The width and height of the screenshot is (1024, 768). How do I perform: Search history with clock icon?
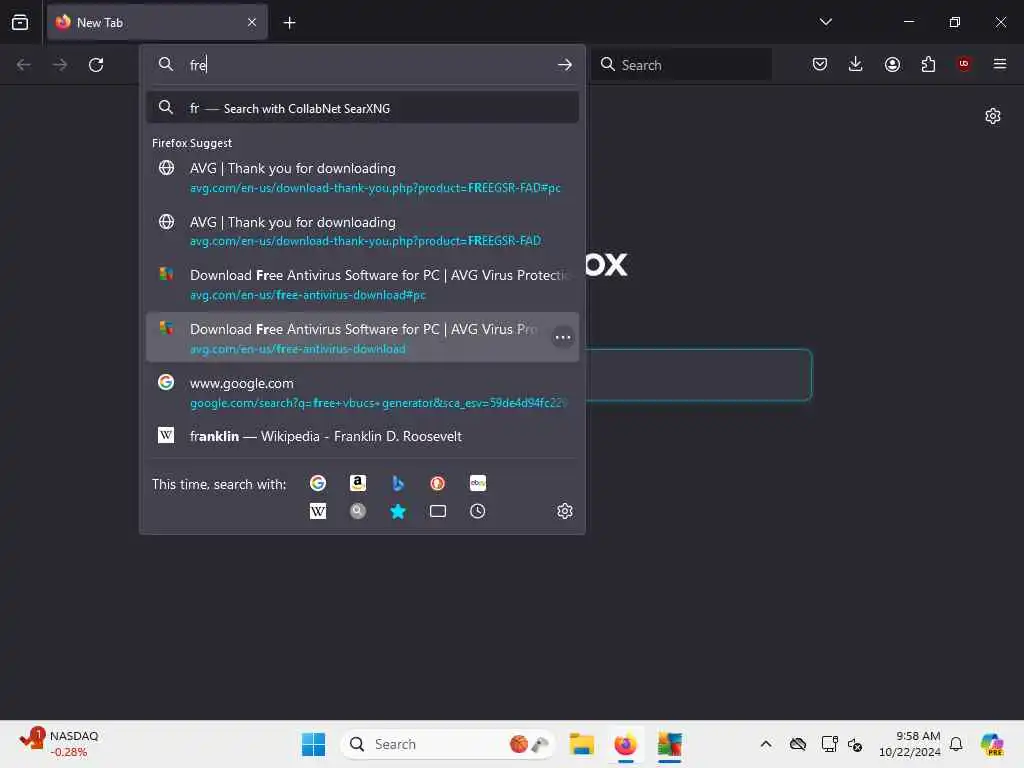pos(477,511)
